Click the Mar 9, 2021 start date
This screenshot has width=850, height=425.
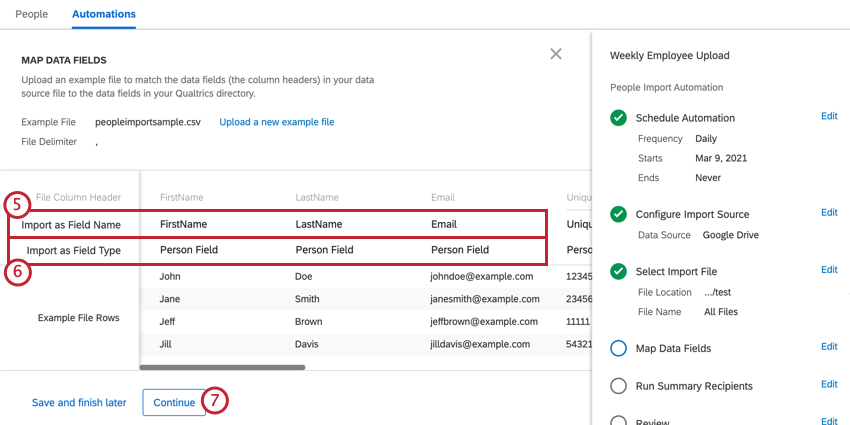(721, 158)
